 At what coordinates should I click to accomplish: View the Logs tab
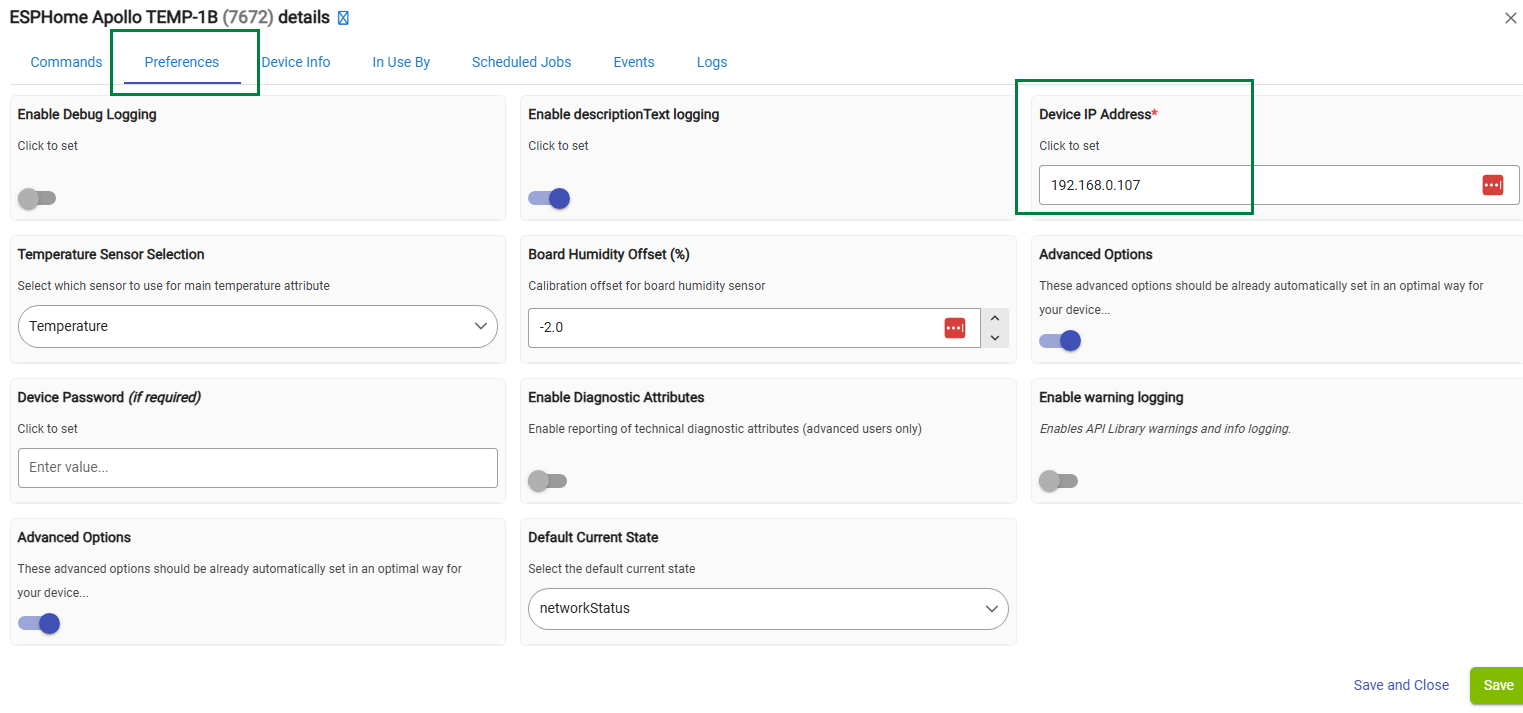[x=711, y=62]
